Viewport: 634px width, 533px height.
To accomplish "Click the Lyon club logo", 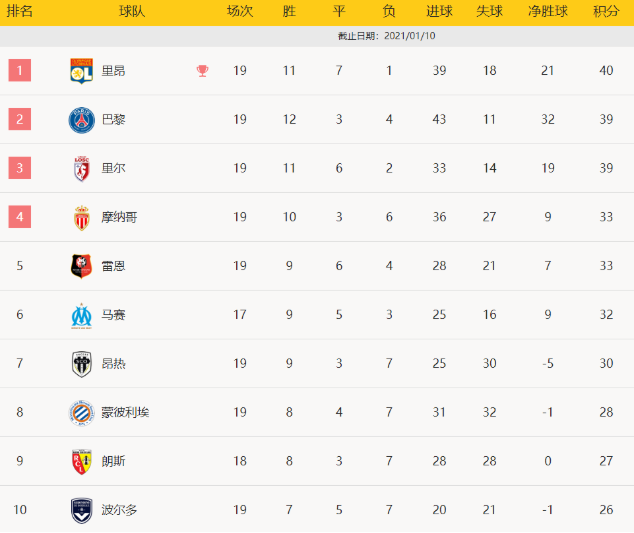I will 81,71.
